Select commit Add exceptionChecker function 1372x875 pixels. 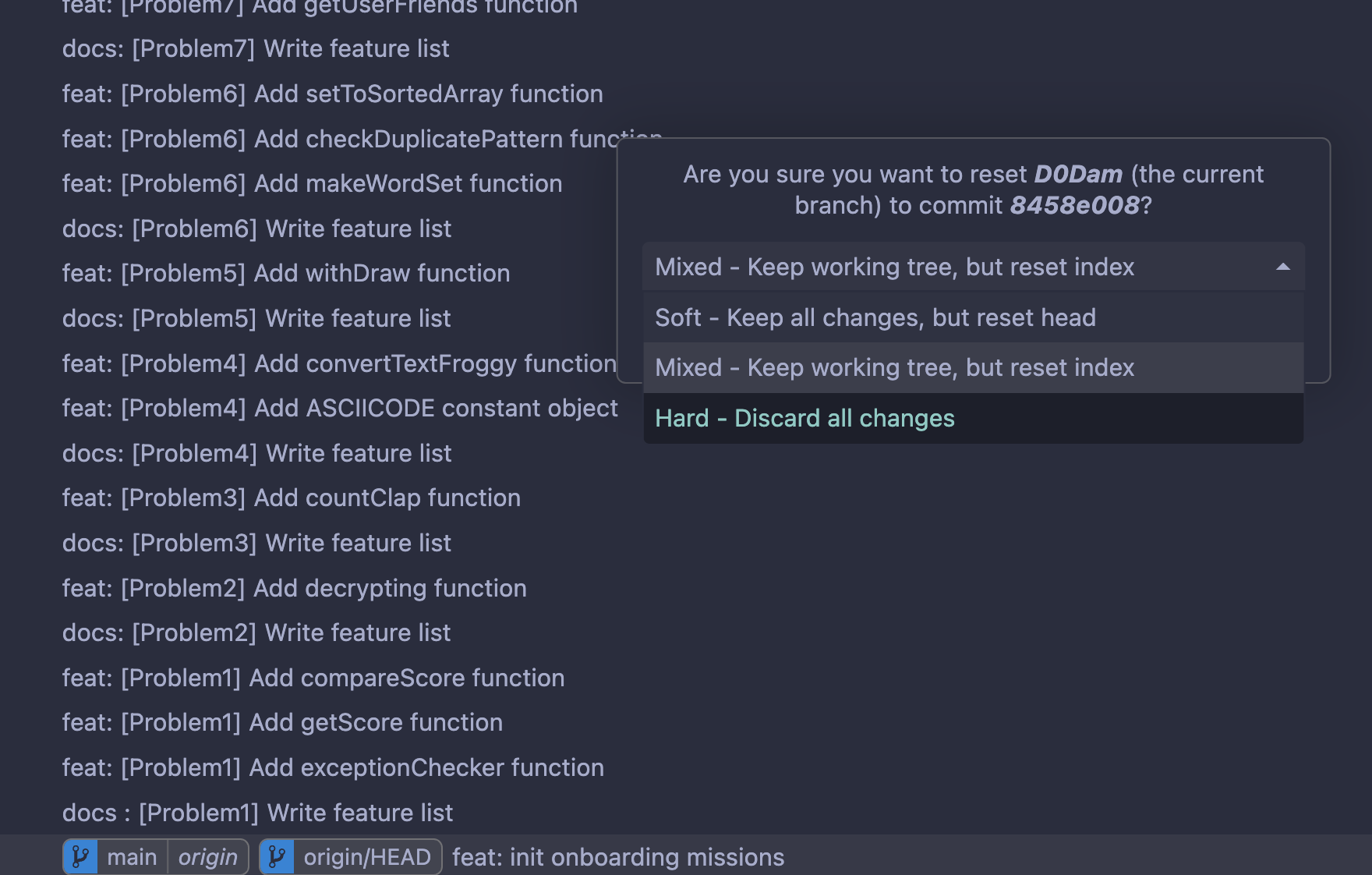[x=333, y=767]
